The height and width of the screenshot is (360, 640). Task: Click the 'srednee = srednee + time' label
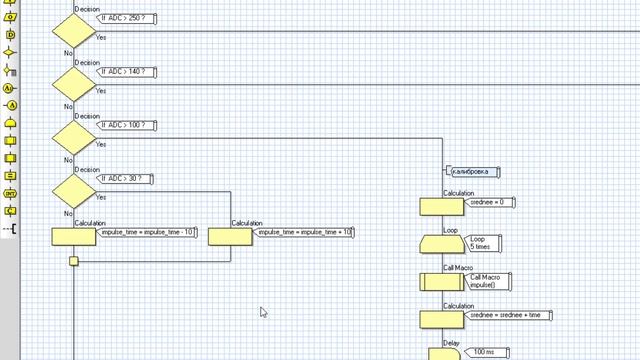coord(509,315)
